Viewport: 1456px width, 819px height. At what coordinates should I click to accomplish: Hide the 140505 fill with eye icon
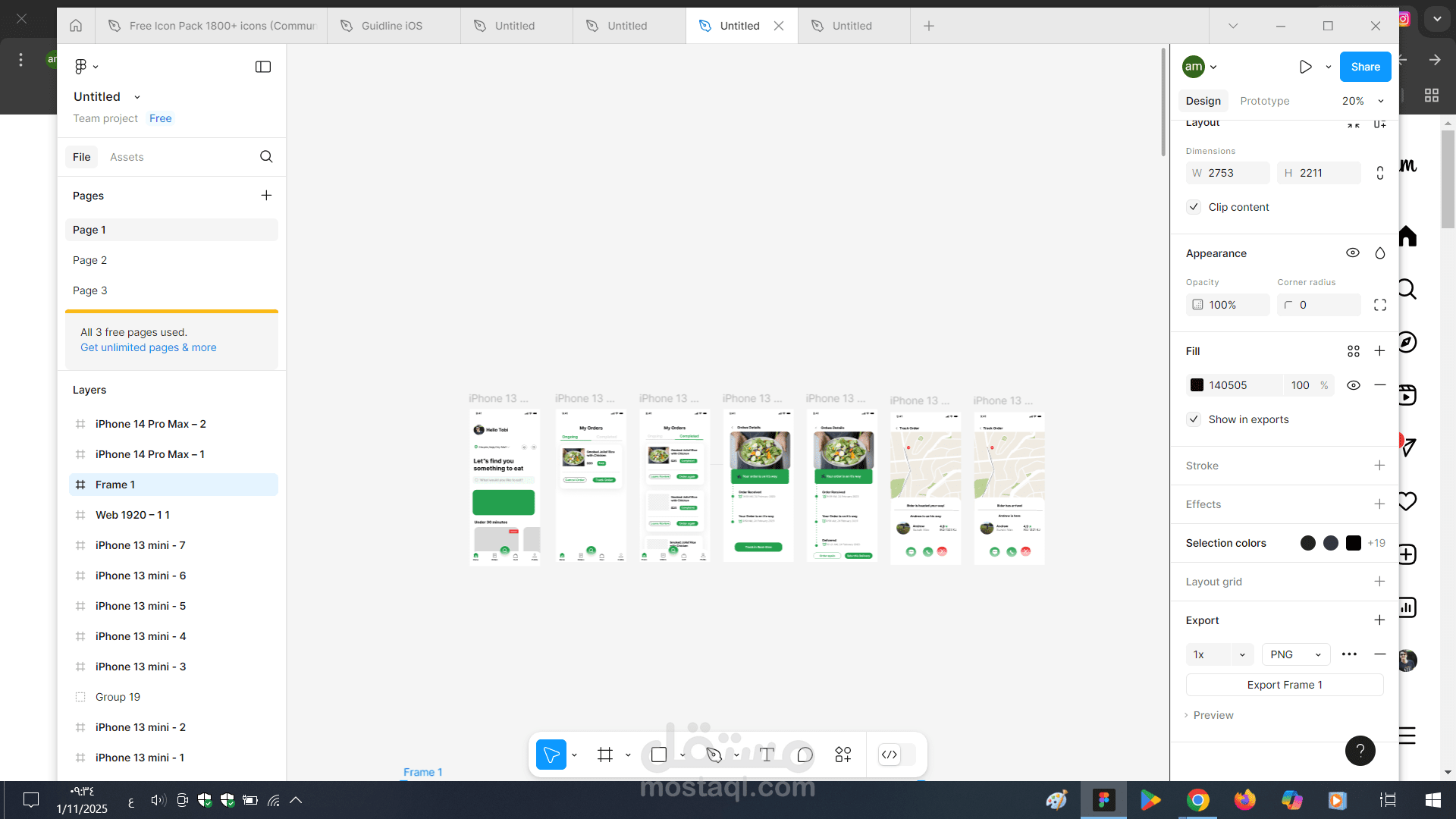click(1353, 385)
